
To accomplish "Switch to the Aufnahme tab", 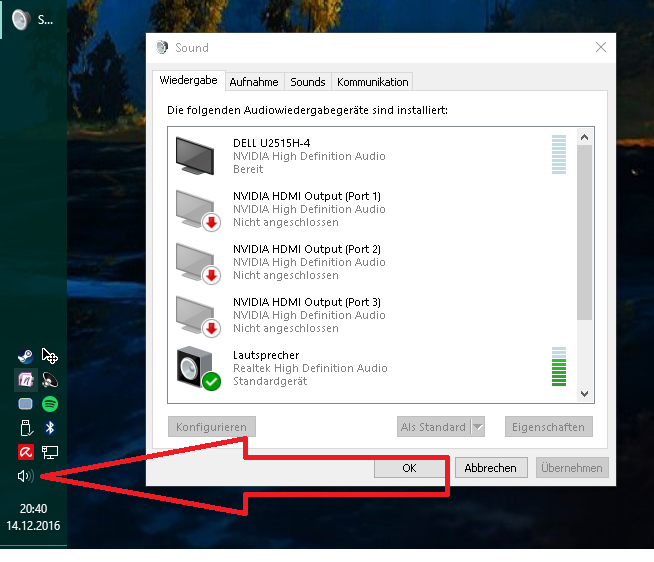I will click(254, 82).
